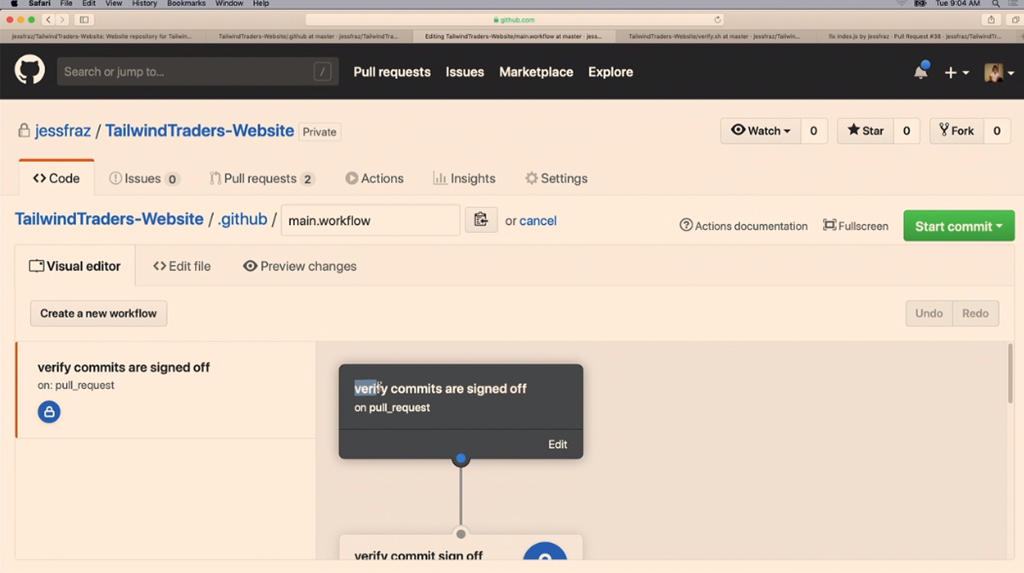Click the forks count next to Fork
This screenshot has width=1024, height=573.
pos(997,131)
